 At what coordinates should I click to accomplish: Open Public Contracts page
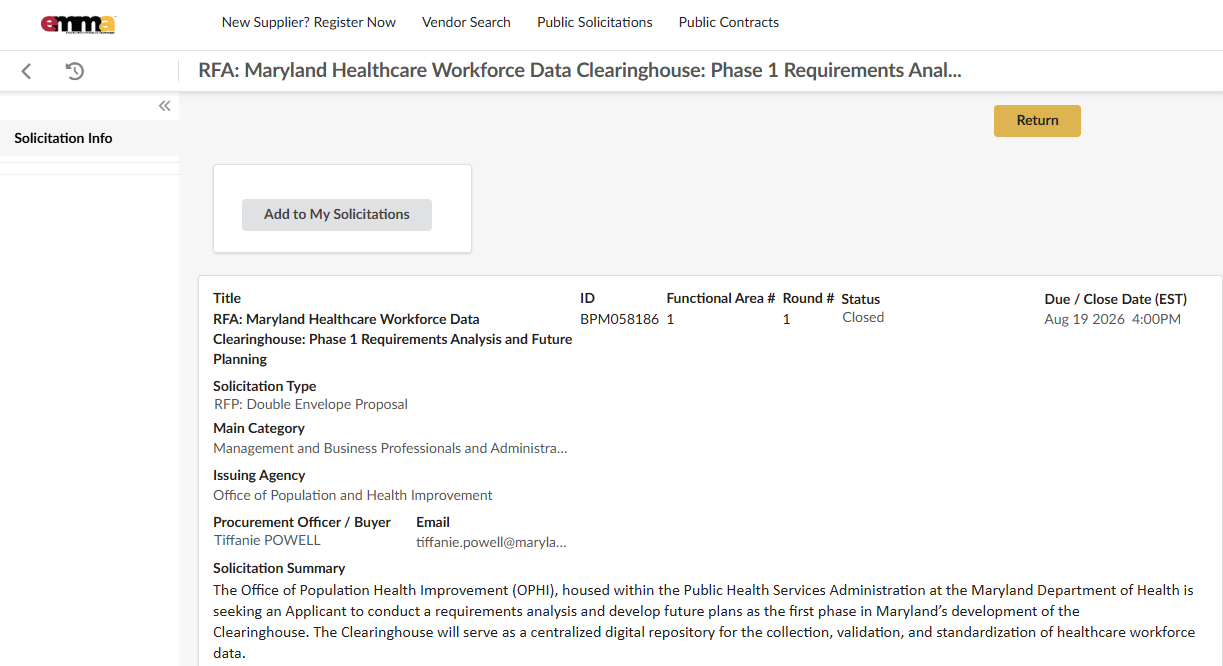tap(729, 22)
